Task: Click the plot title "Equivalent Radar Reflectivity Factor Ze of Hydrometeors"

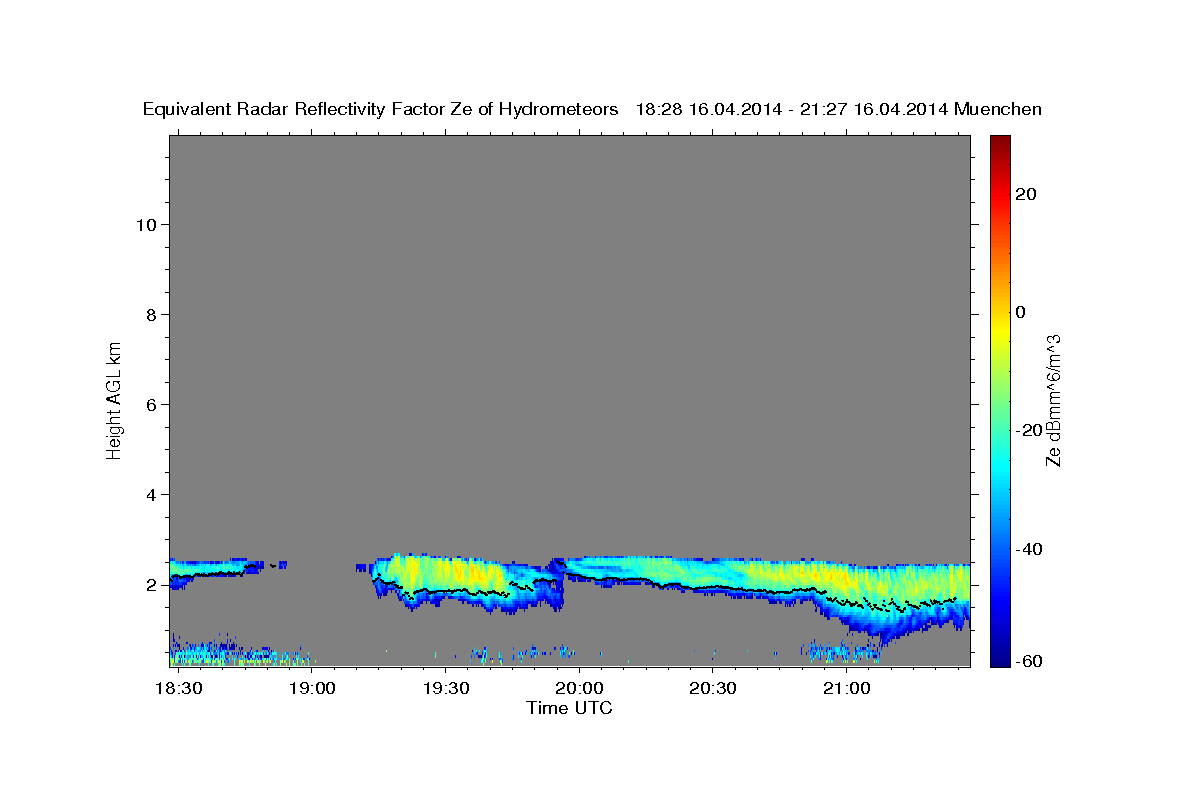Action: coord(380,109)
